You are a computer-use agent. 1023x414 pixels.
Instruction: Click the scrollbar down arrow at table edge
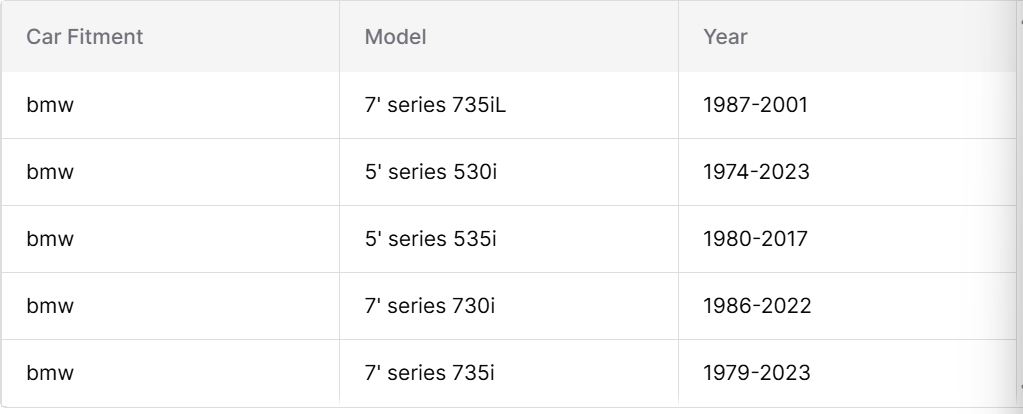point(1020,387)
